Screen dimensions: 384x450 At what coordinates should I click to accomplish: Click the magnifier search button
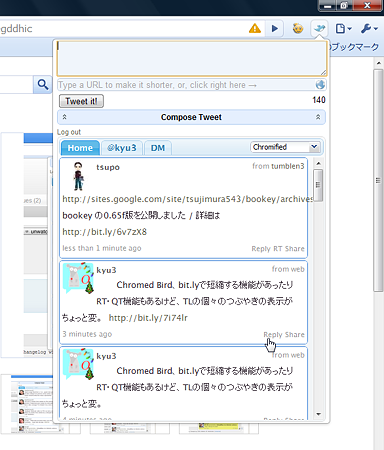pos(43,85)
